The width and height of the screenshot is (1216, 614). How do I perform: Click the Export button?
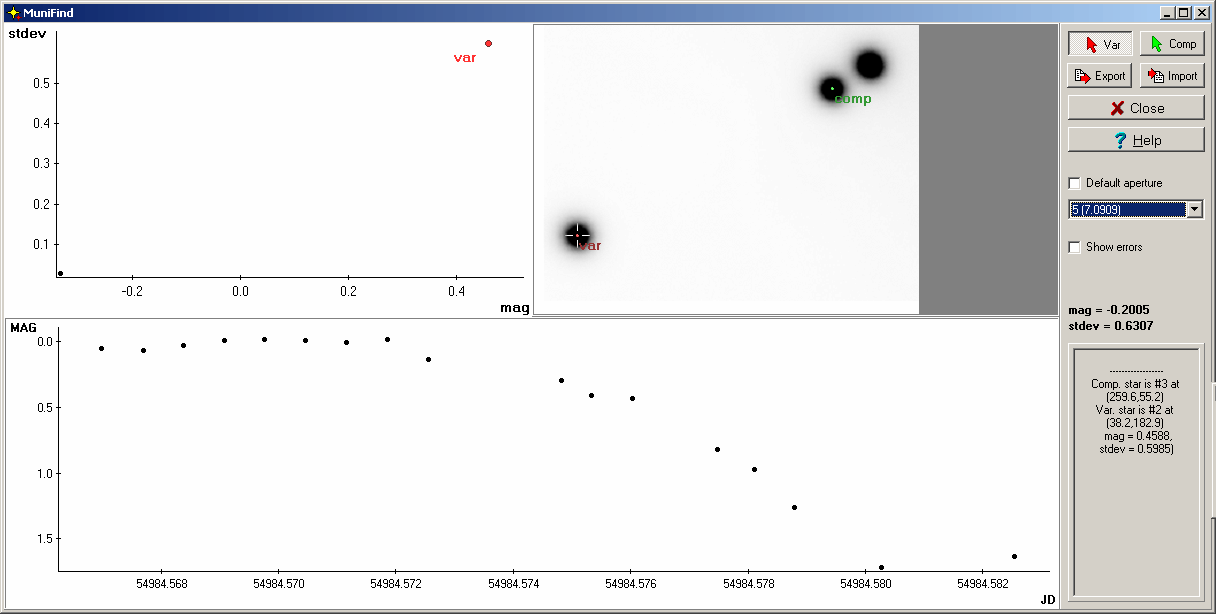[1099, 76]
